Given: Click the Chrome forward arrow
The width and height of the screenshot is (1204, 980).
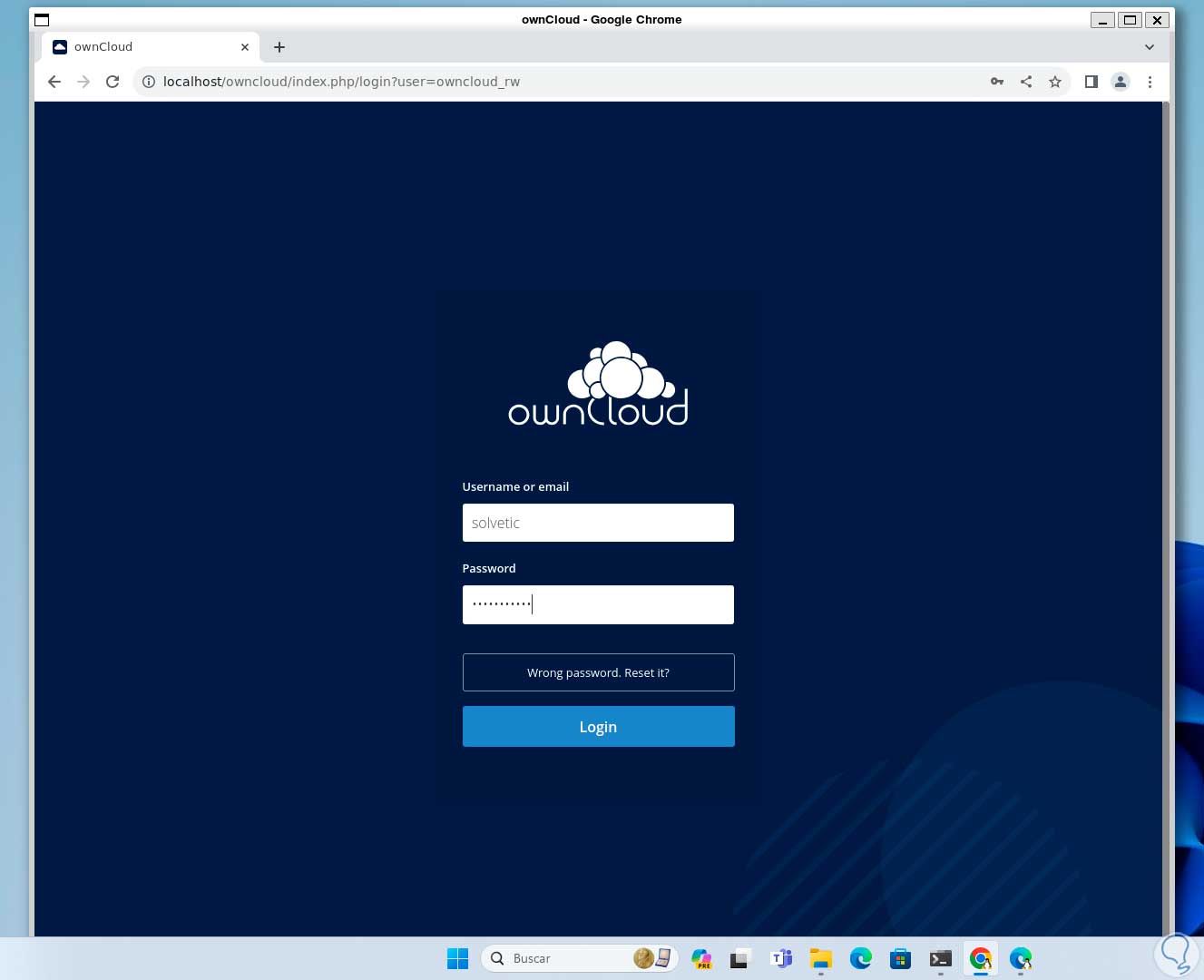Looking at the screenshot, I should click(x=83, y=82).
